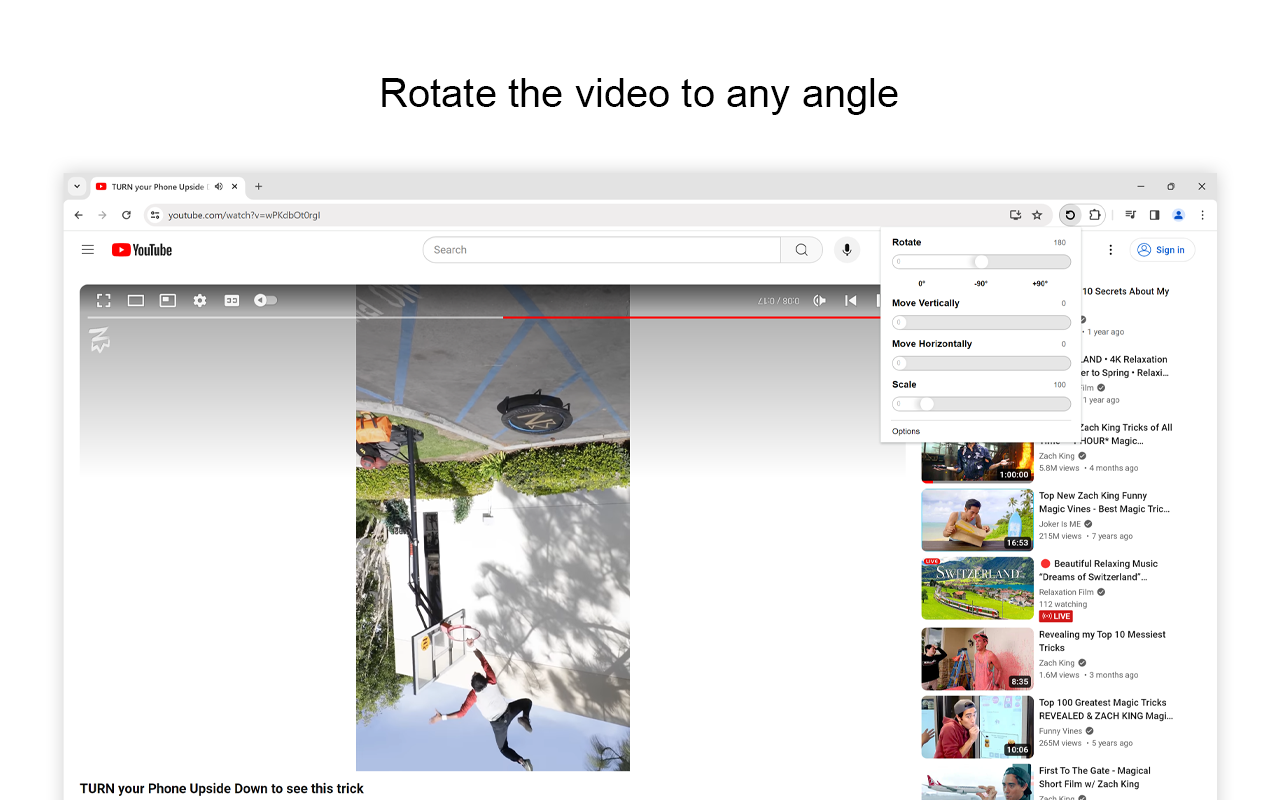Open the kebab menu beside Sign in

(x=1110, y=249)
